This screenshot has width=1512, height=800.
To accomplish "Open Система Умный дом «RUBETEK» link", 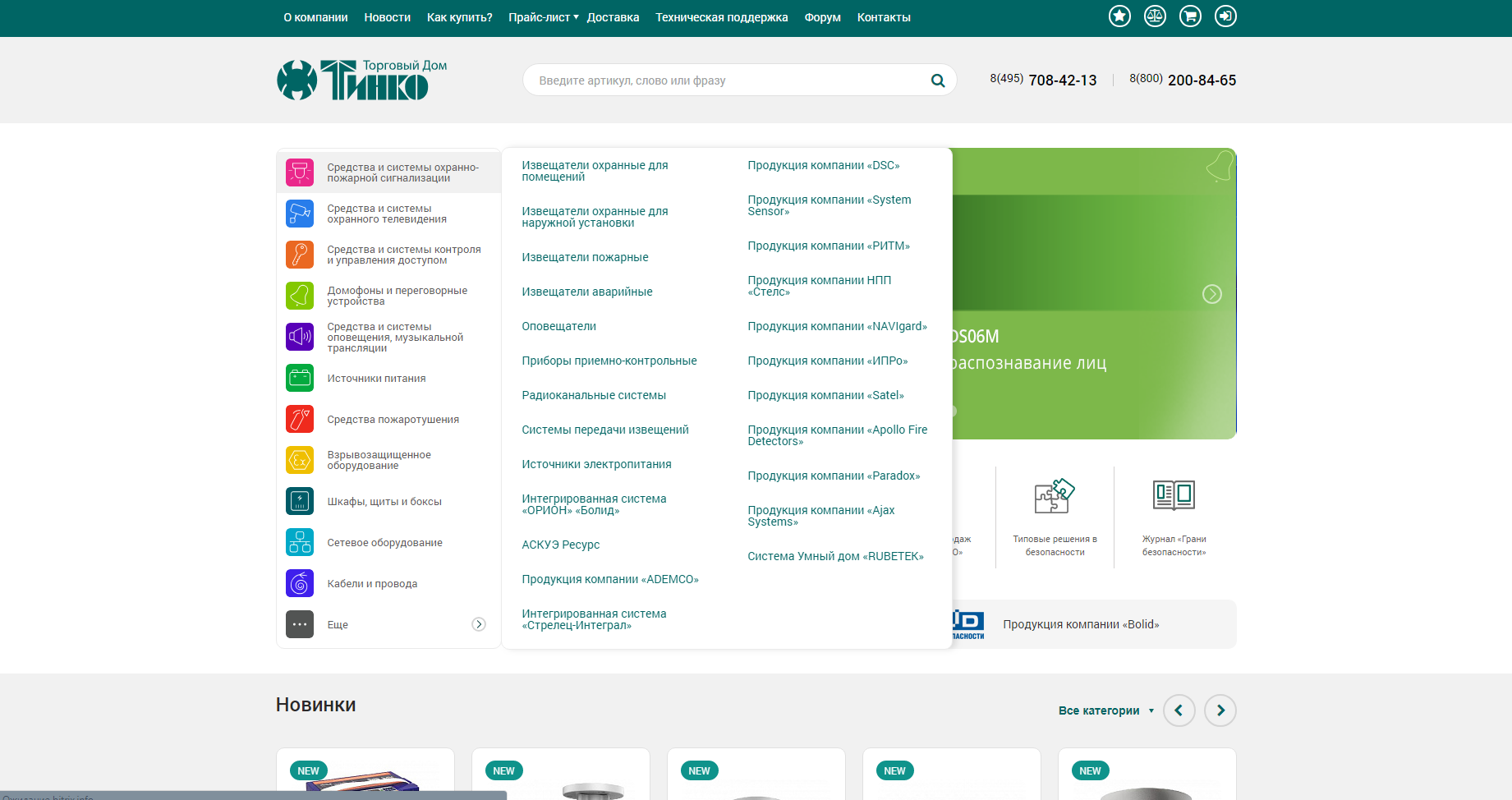I will [836, 556].
